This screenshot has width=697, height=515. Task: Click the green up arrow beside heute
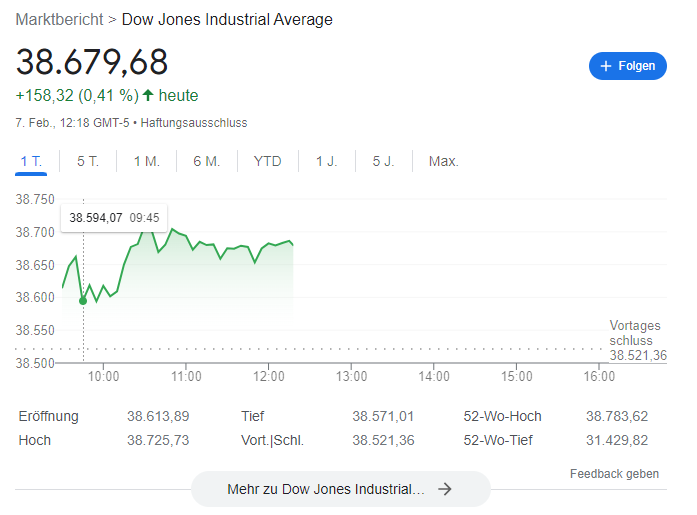pyautogui.click(x=148, y=95)
